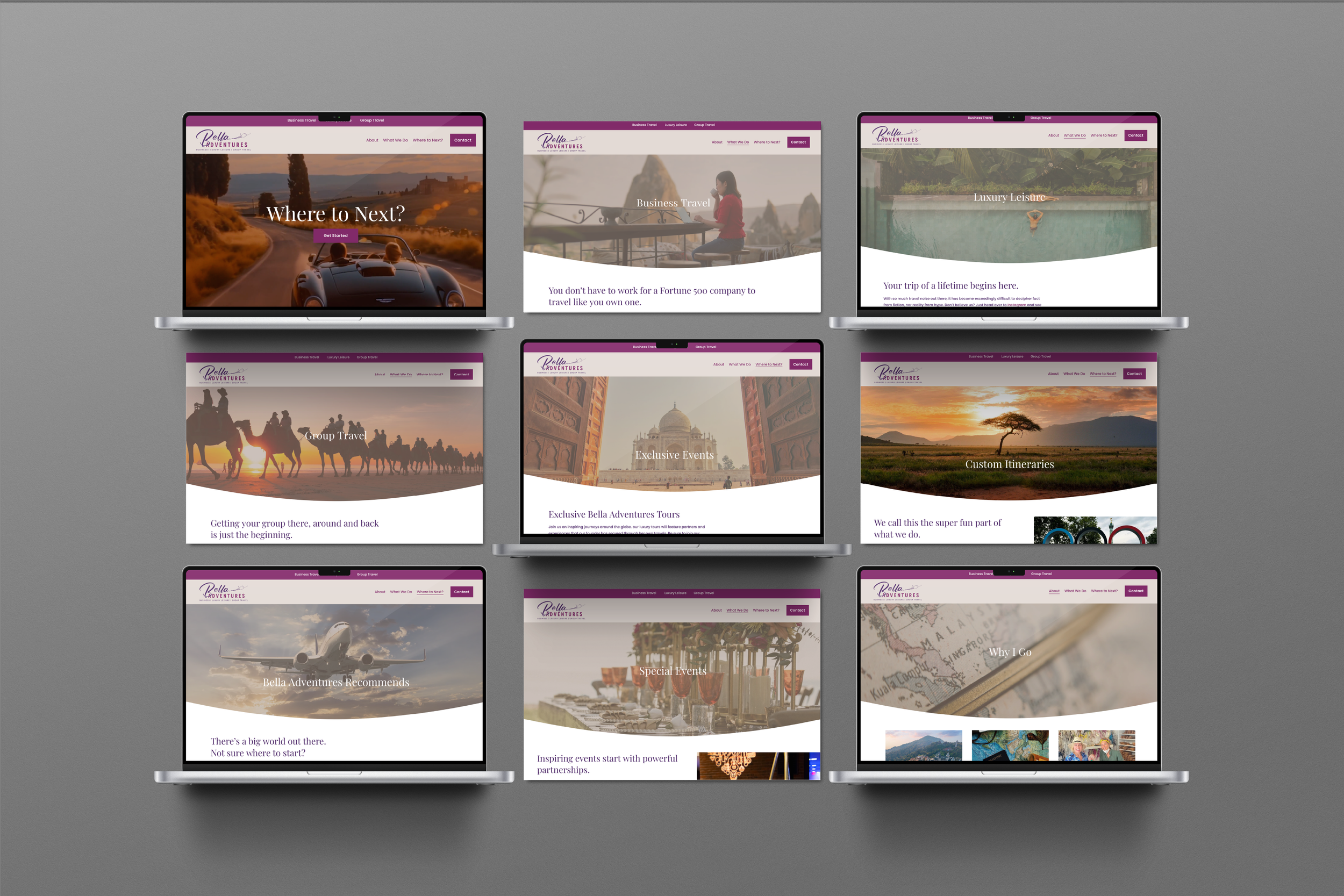Image resolution: width=1344 pixels, height=896 pixels.
Task: Click the Bella Adventures logo on the Special Events page
Action: pos(561,610)
